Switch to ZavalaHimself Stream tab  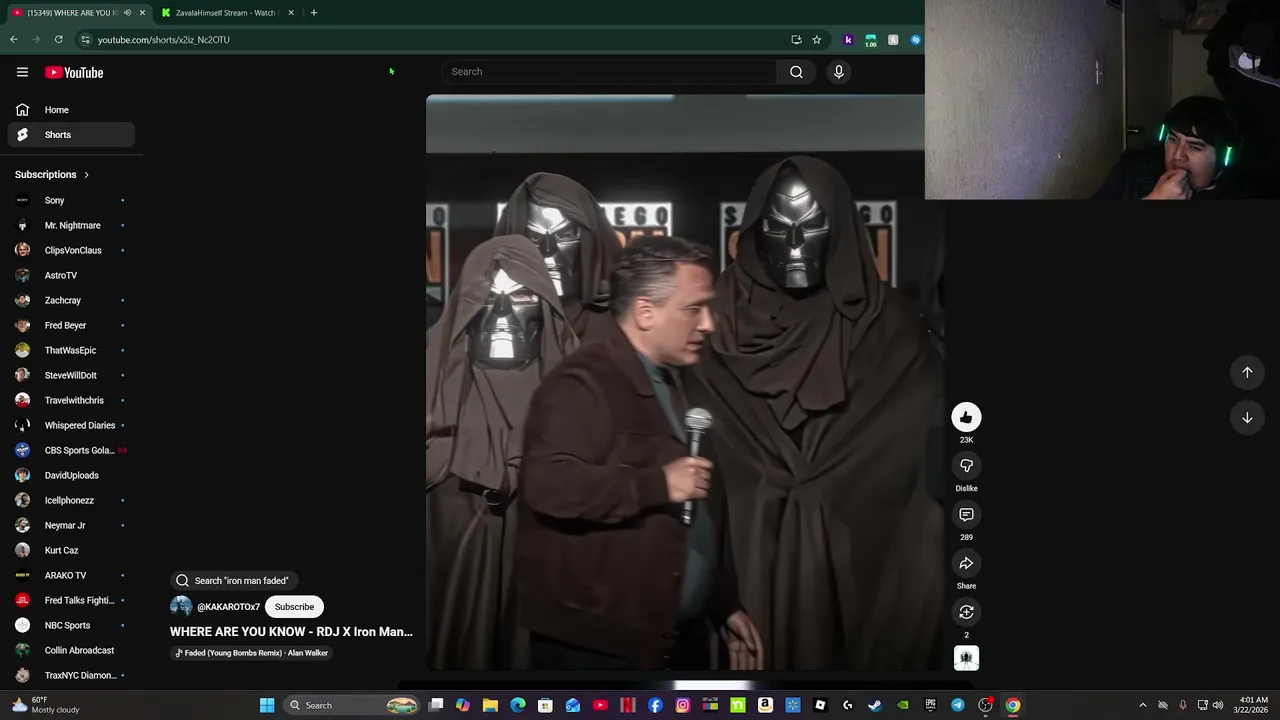tap(225, 13)
